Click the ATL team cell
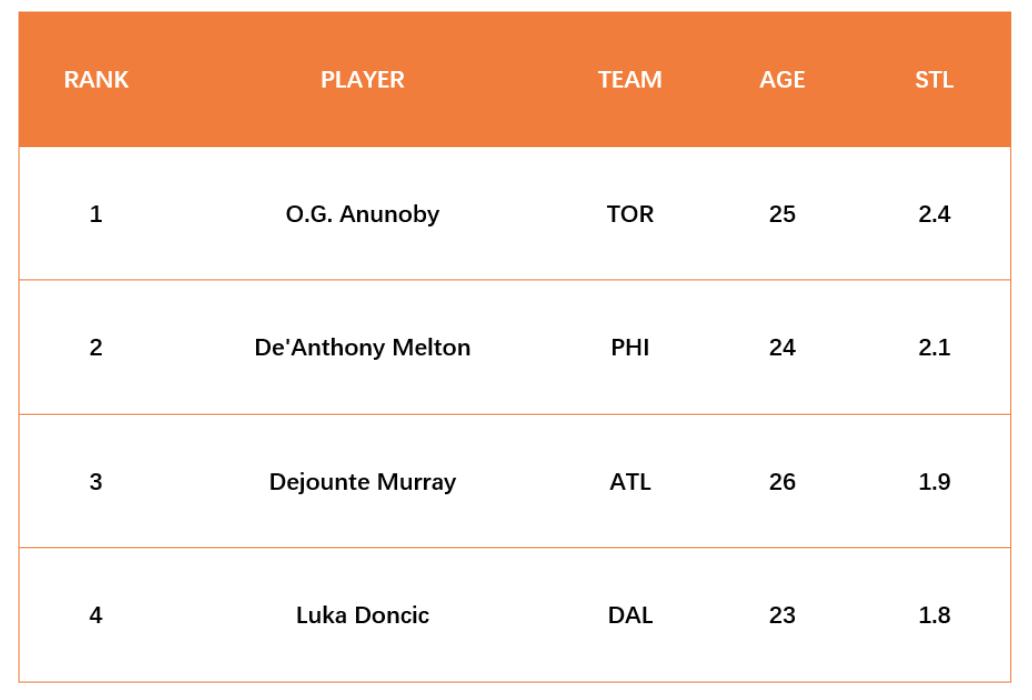 pyautogui.click(x=630, y=482)
